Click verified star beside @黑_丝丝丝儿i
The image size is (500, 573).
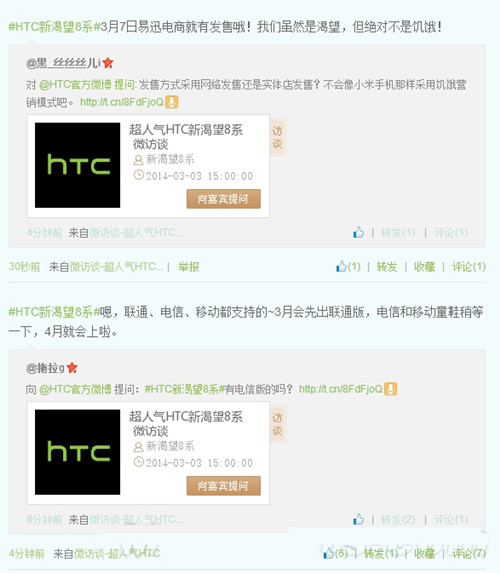click(108, 63)
